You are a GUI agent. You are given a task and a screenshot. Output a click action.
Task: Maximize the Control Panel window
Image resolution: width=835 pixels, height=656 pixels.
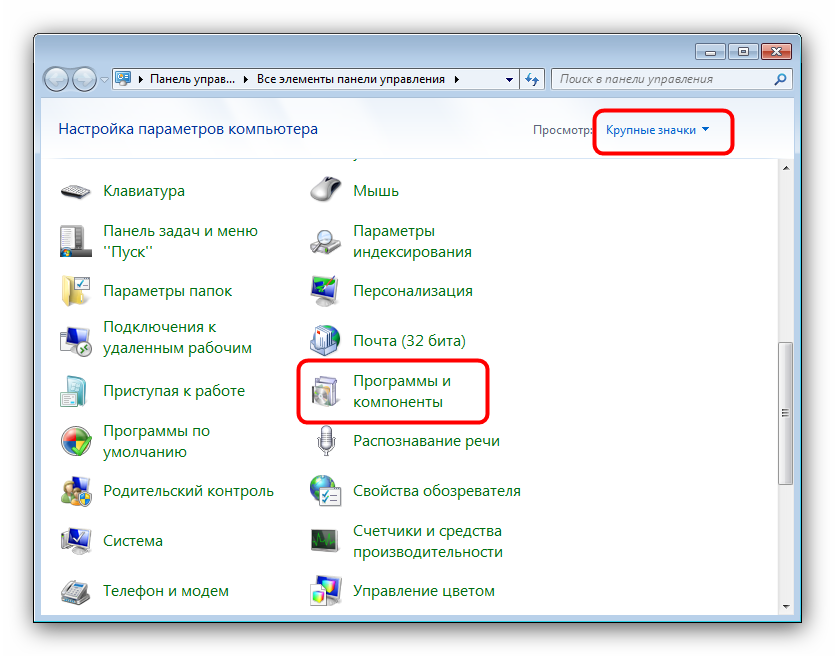pos(743,51)
